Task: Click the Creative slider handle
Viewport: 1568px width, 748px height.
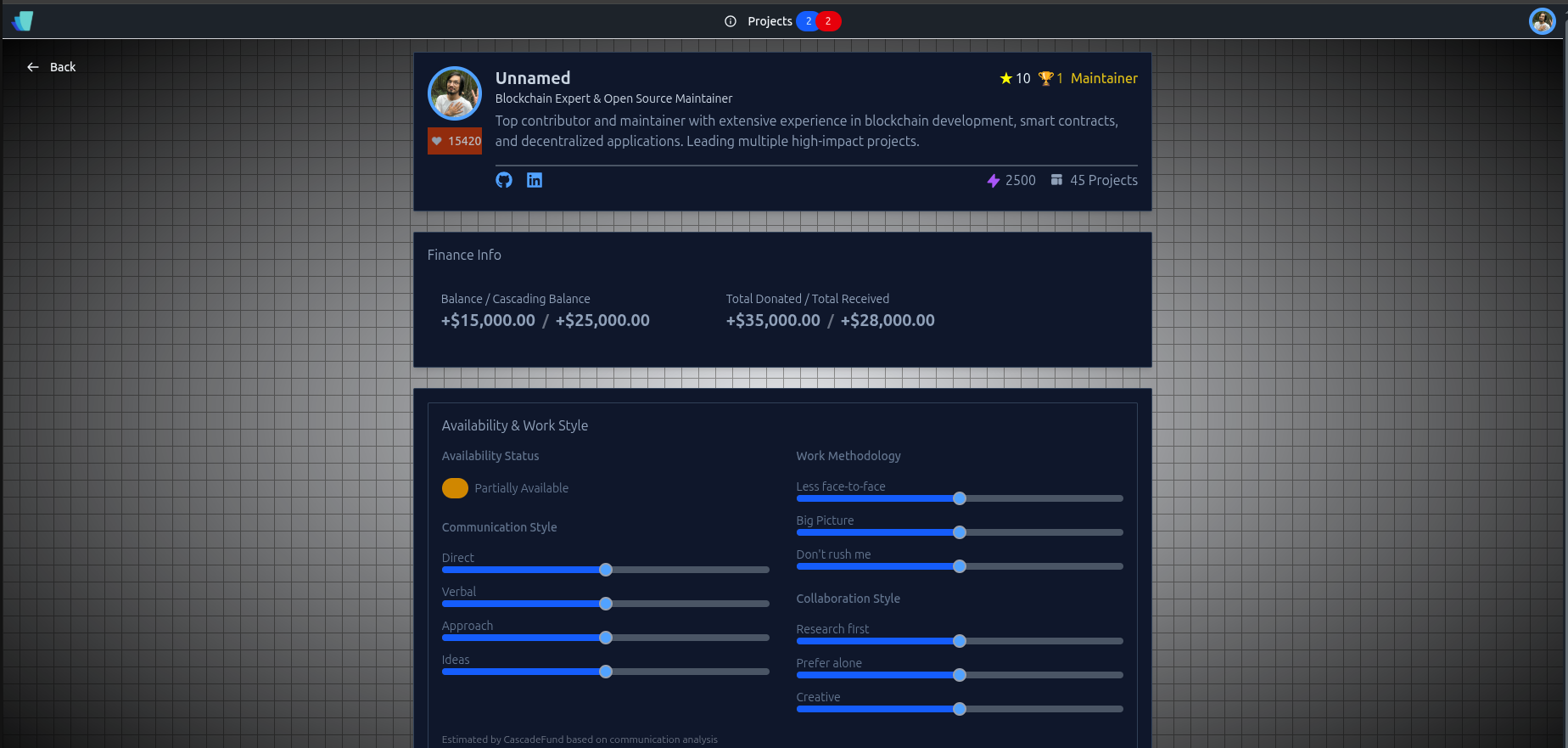Action: click(960, 709)
